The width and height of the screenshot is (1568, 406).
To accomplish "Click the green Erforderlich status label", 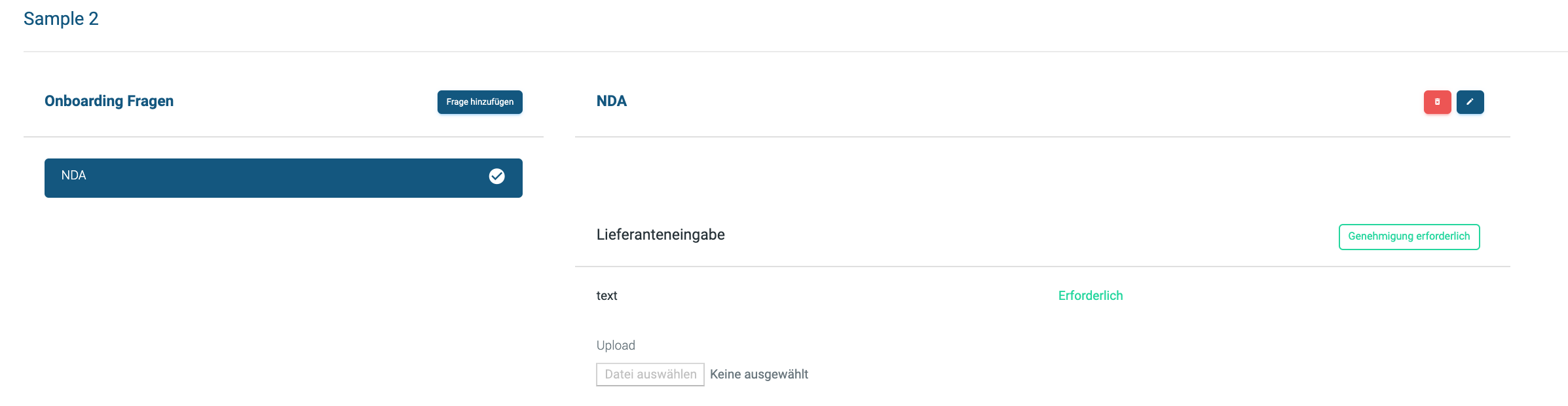I will pyautogui.click(x=1091, y=296).
